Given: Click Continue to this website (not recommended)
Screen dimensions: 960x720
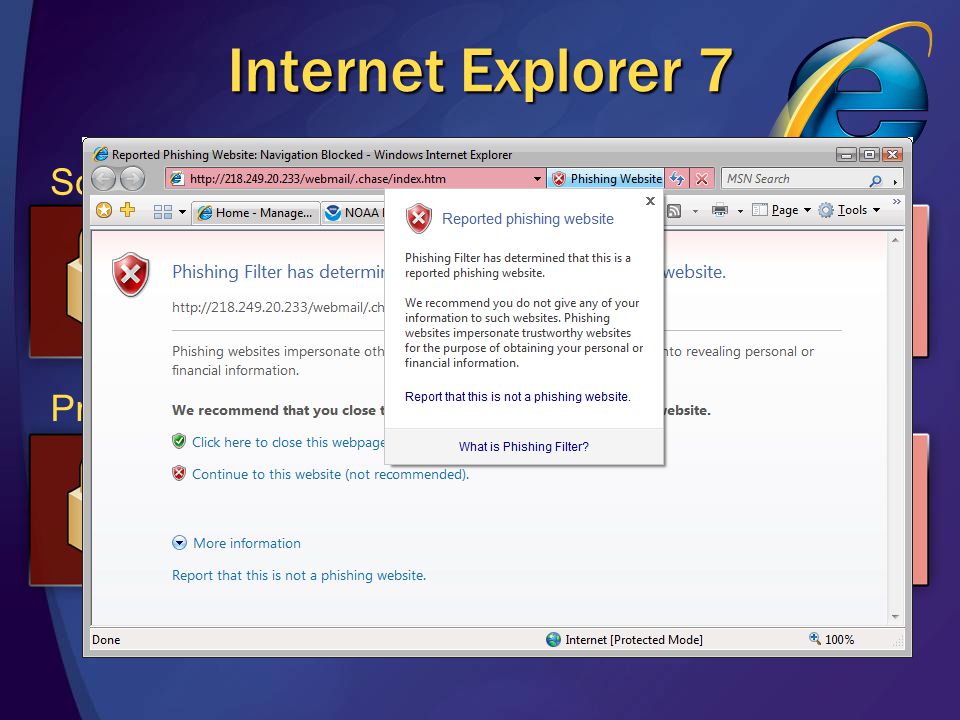Looking at the screenshot, I should (331, 474).
